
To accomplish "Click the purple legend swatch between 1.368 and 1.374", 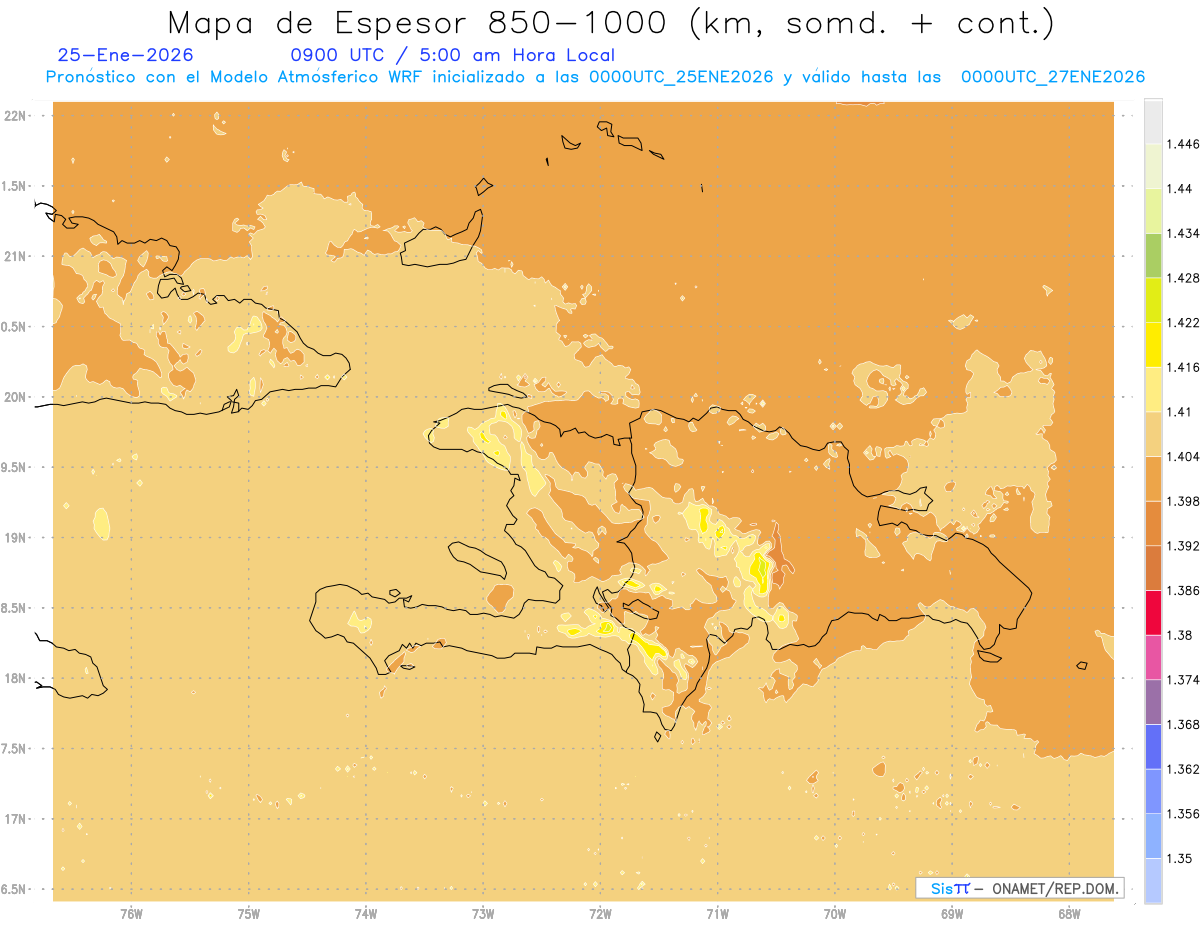I will [x=1153, y=702].
